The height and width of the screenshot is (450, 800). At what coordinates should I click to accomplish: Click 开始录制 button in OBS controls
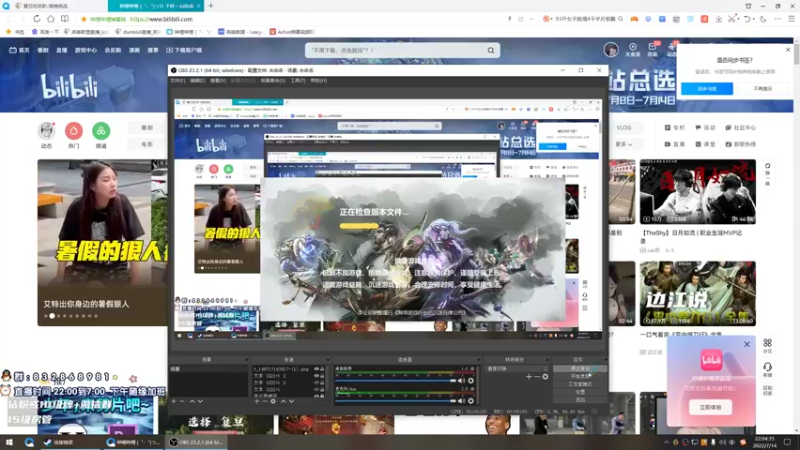click(x=580, y=376)
